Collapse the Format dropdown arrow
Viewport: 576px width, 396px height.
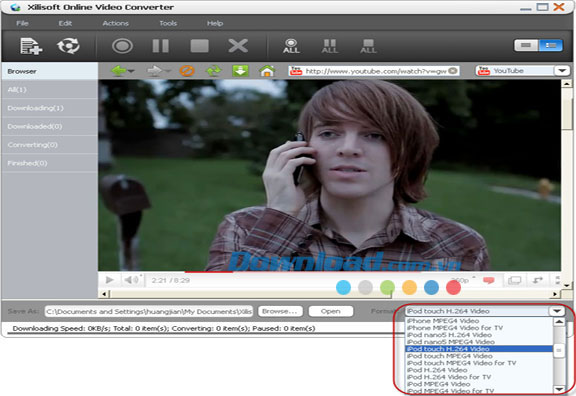[557, 311]
